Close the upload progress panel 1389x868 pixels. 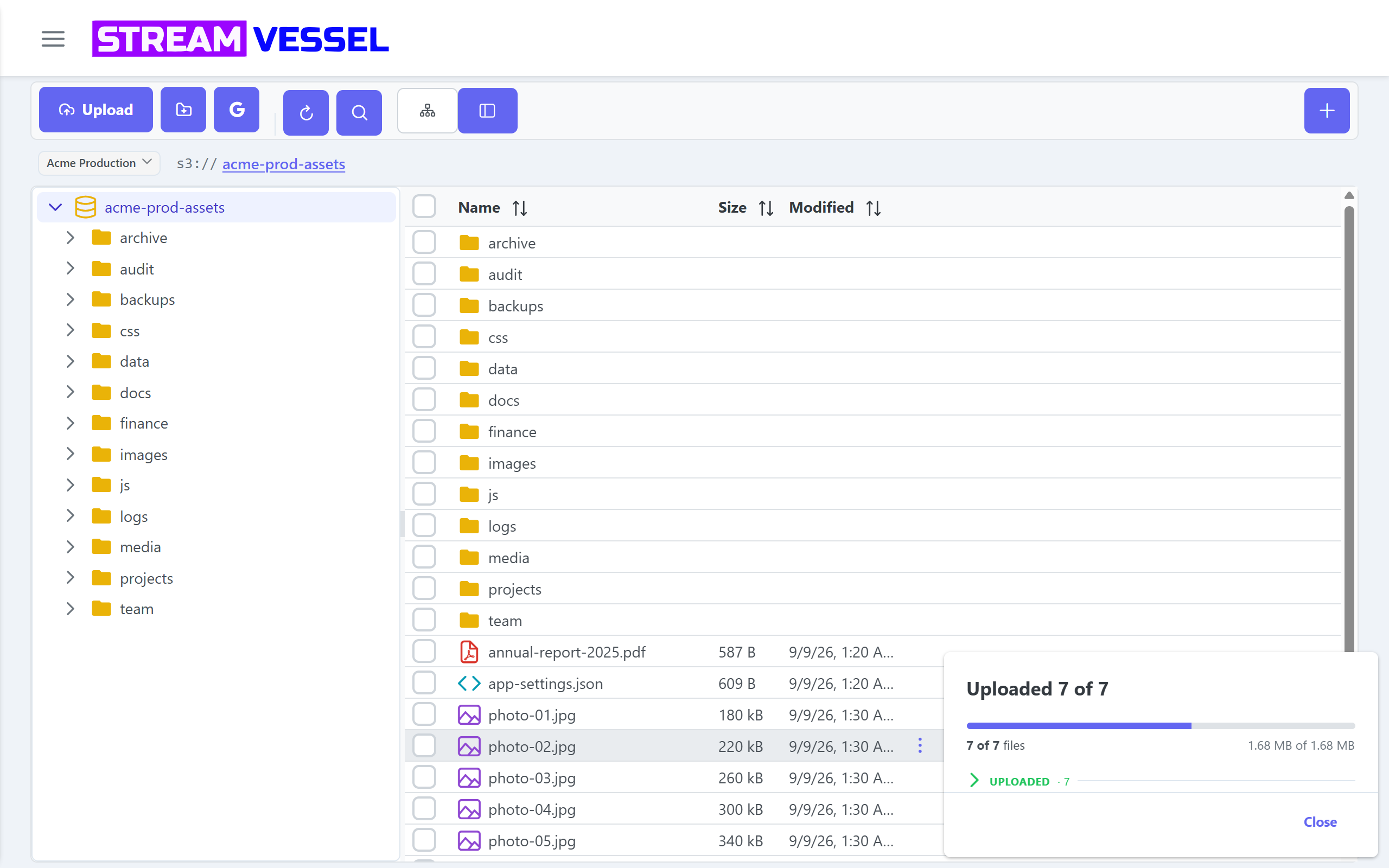click(1320, 821)
